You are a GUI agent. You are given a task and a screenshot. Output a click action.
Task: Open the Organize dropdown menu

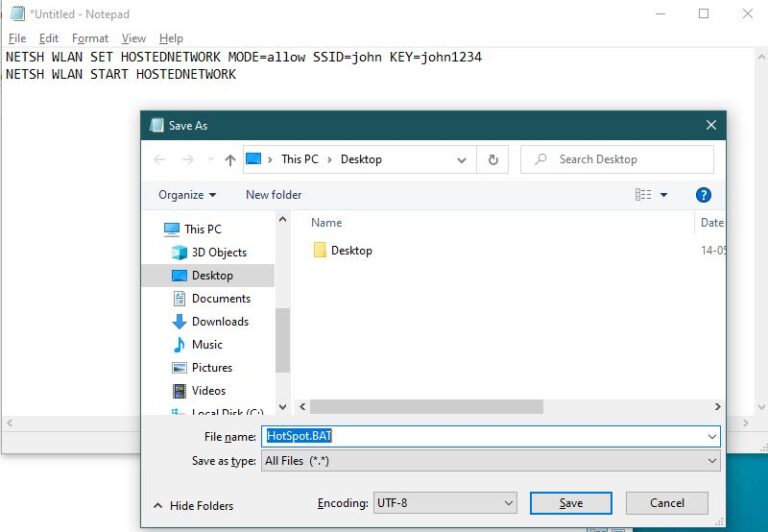pos(187,194)
